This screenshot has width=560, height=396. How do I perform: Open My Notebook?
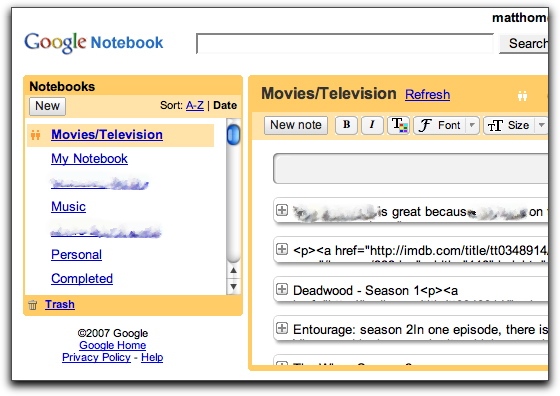89,159
